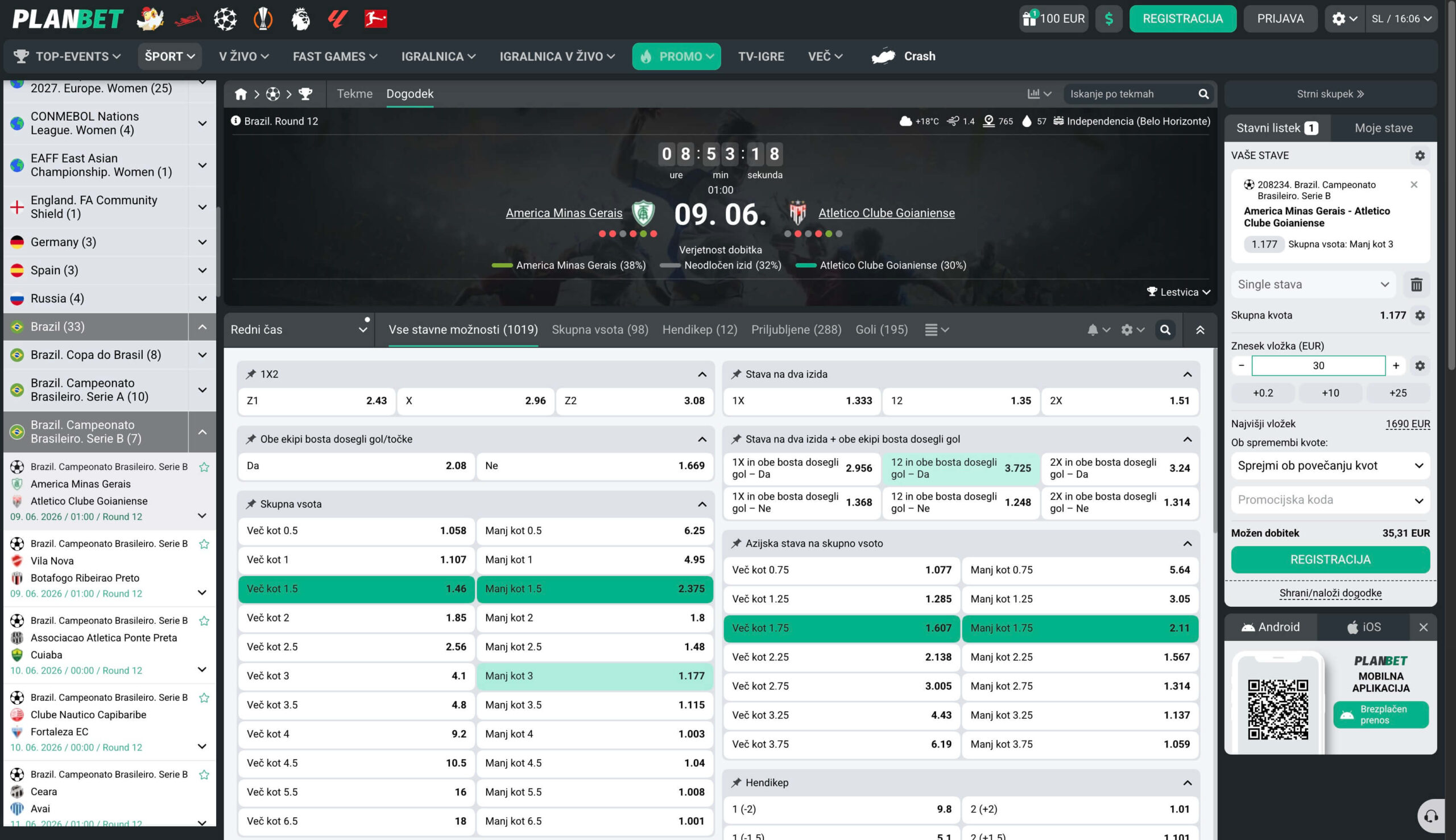Click the football breadcrumb icon
Viewport: 1456px width, 840px height.
tap(273, 94)
